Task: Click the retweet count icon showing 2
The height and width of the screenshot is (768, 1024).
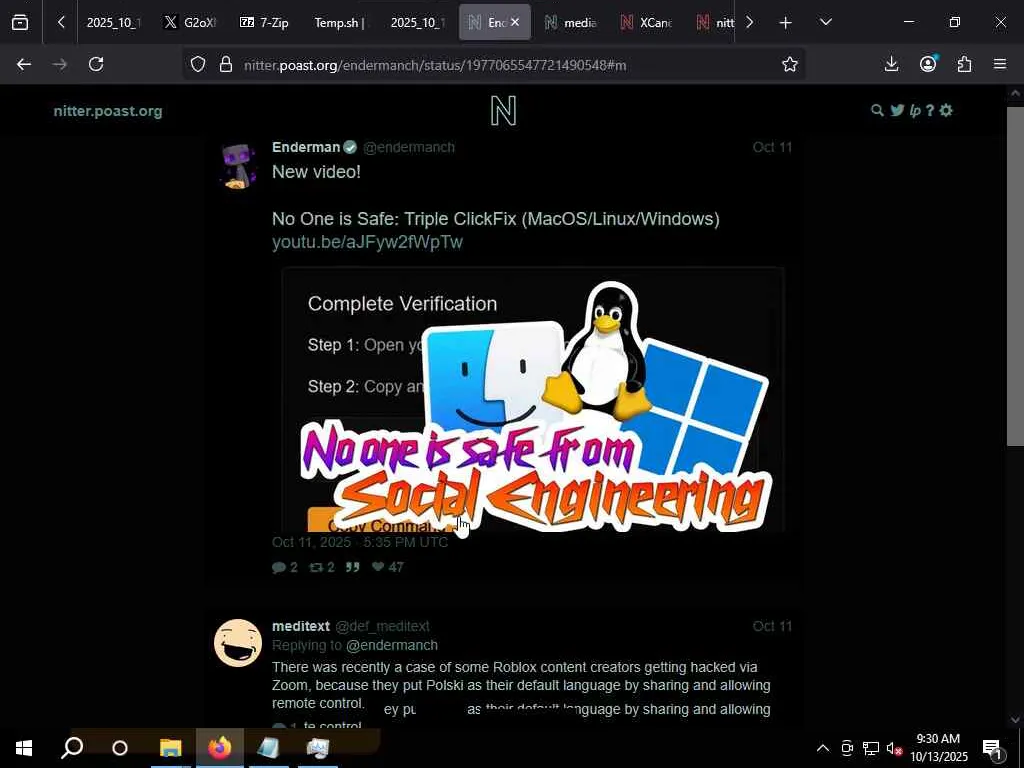Action: [x=322, y=567]
